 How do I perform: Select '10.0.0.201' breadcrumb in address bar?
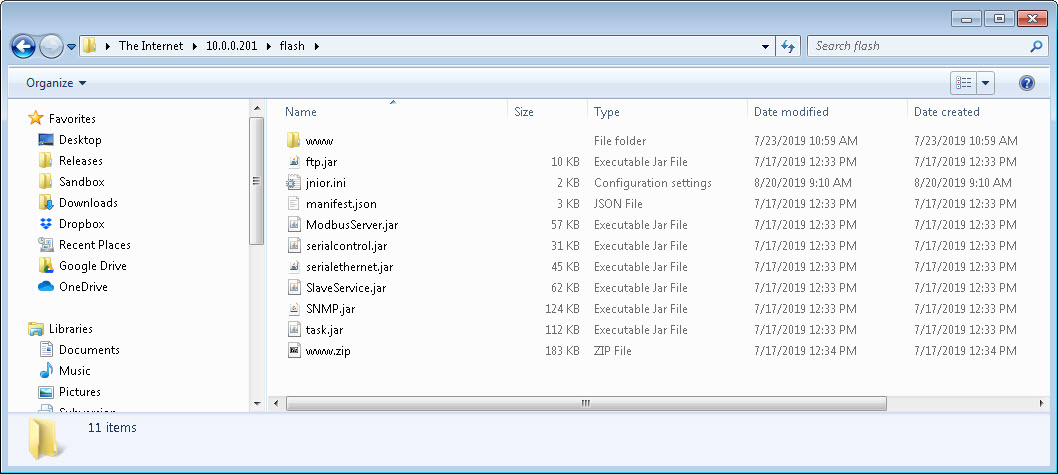click(231, 46)
